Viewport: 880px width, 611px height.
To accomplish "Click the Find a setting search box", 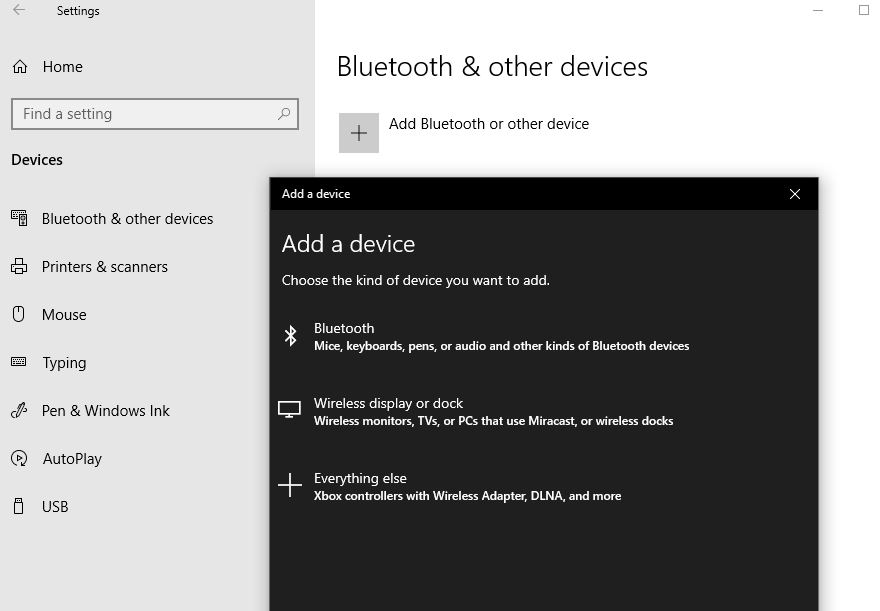I will tap(155, 114).
